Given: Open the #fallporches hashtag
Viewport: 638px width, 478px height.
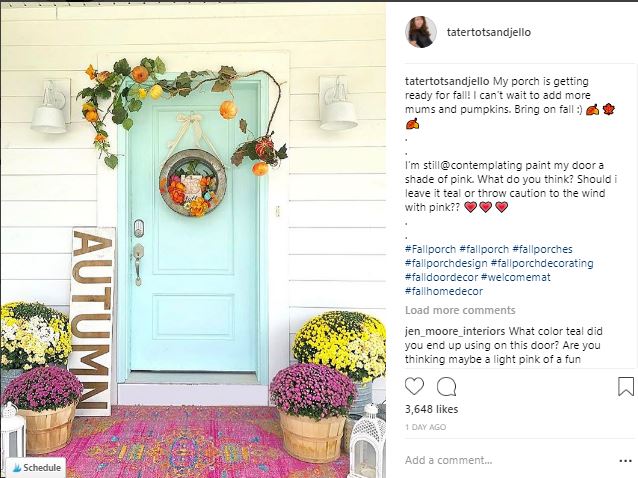Looking at the screenshot, I should tap(542, 249).
